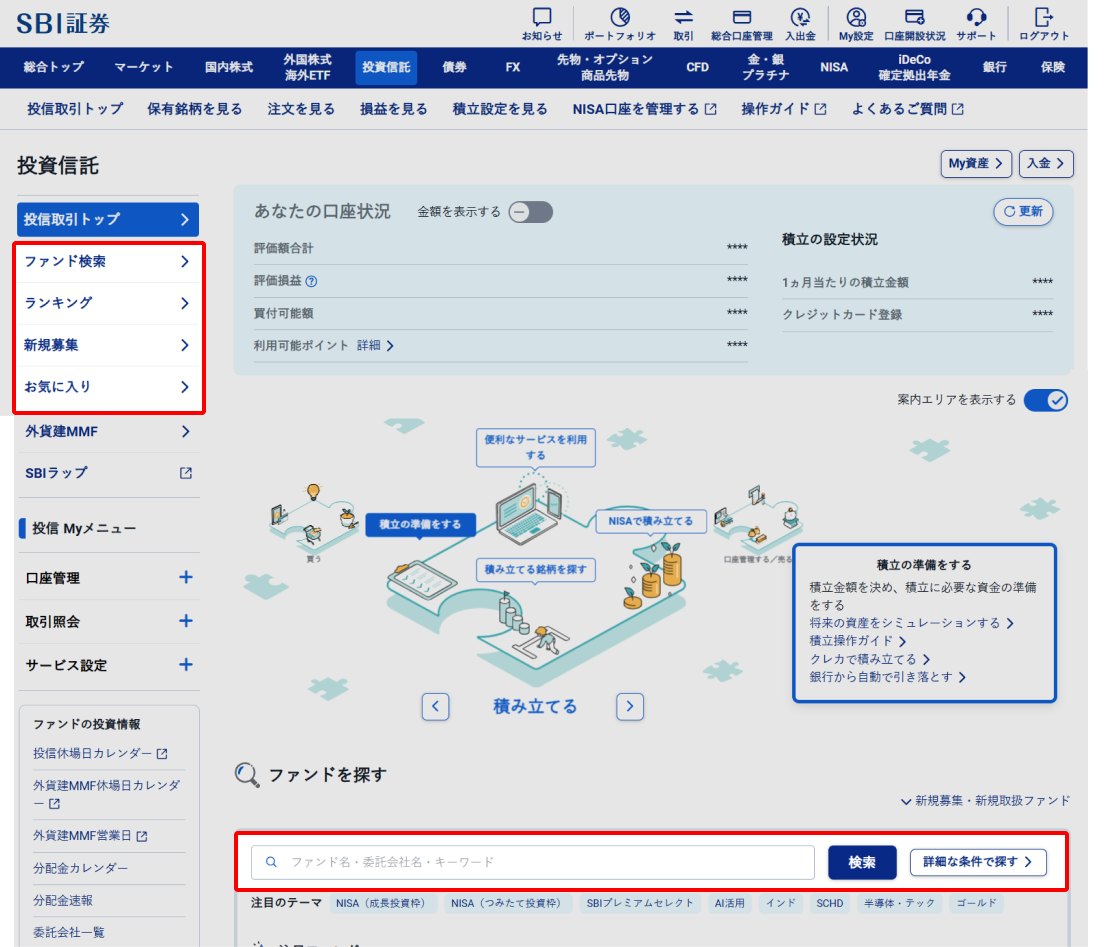The image size is (1120, 947).
Task: Expand 新規募集・新規取扱ファンド dropdown
Action: pos(986,801)
